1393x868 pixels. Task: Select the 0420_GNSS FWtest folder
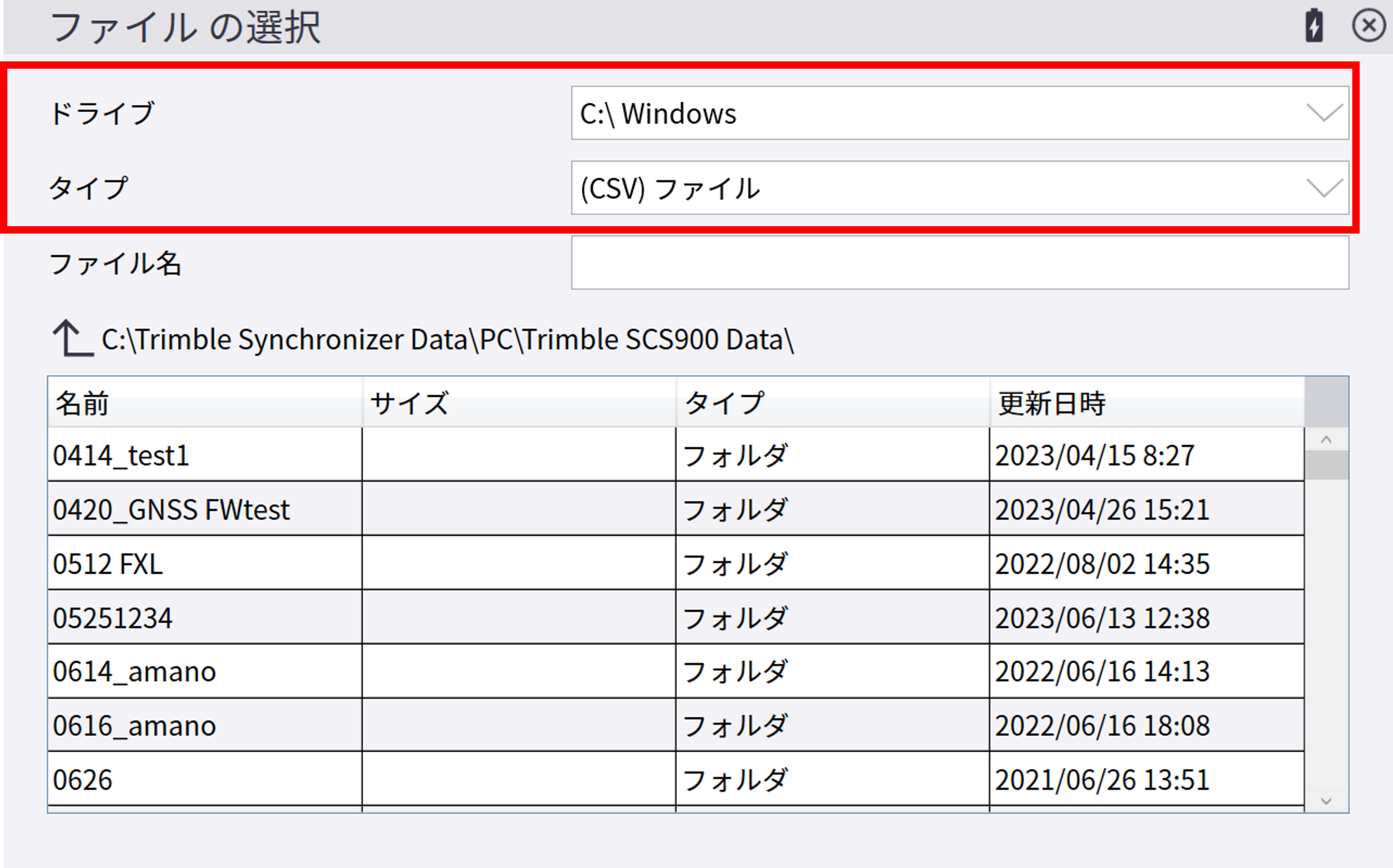[x=171, y=510]
